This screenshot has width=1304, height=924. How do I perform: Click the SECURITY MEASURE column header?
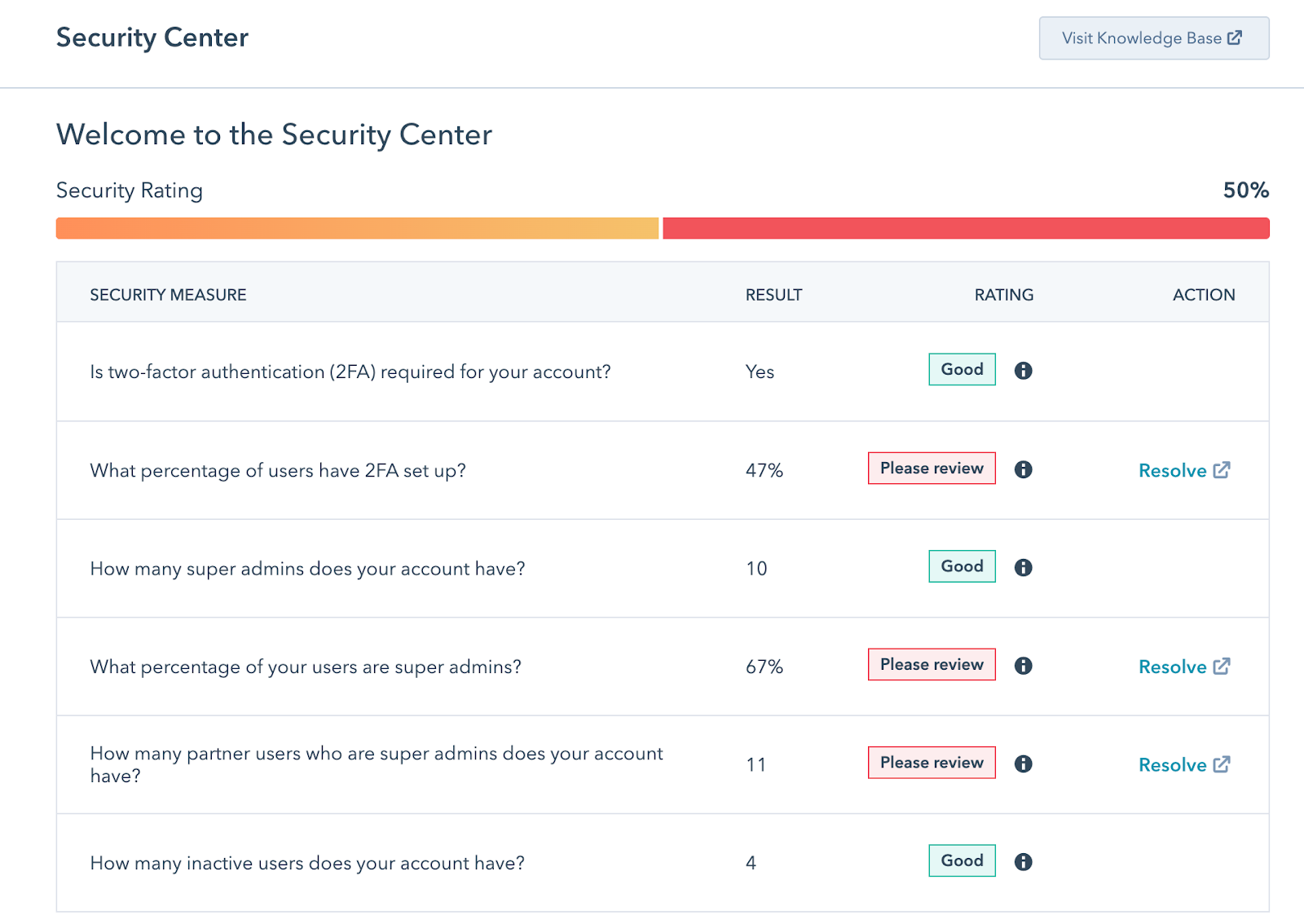(168, 294)
